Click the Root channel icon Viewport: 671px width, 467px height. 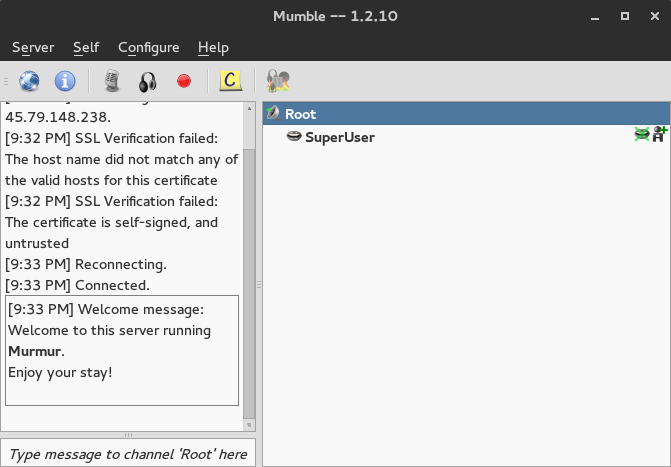273,114
